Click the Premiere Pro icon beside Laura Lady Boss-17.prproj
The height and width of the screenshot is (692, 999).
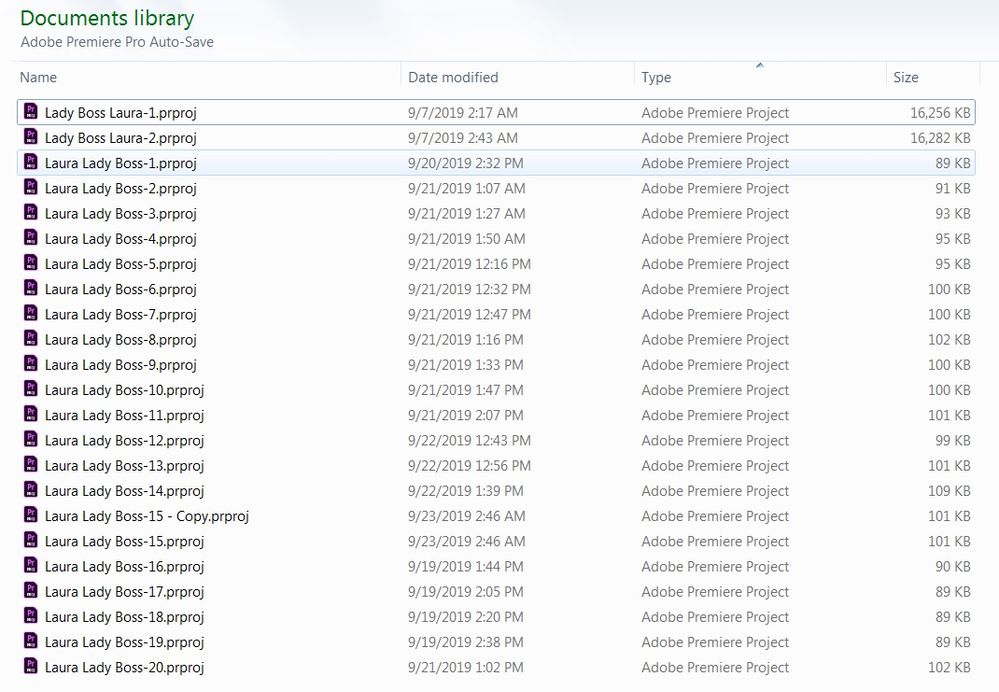(x=33, y=591)
